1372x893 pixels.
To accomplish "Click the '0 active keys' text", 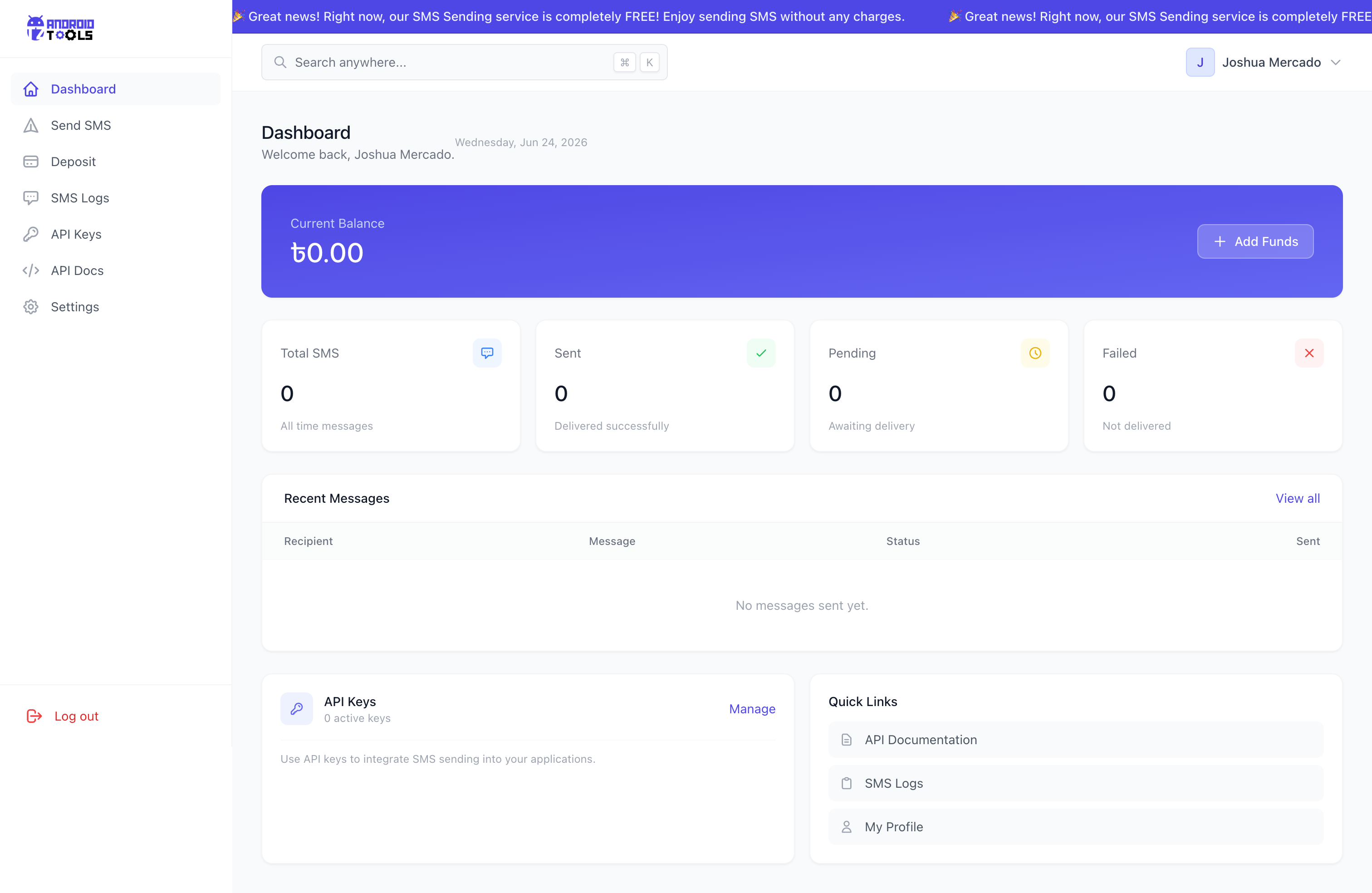I will (x=357, y=718).
